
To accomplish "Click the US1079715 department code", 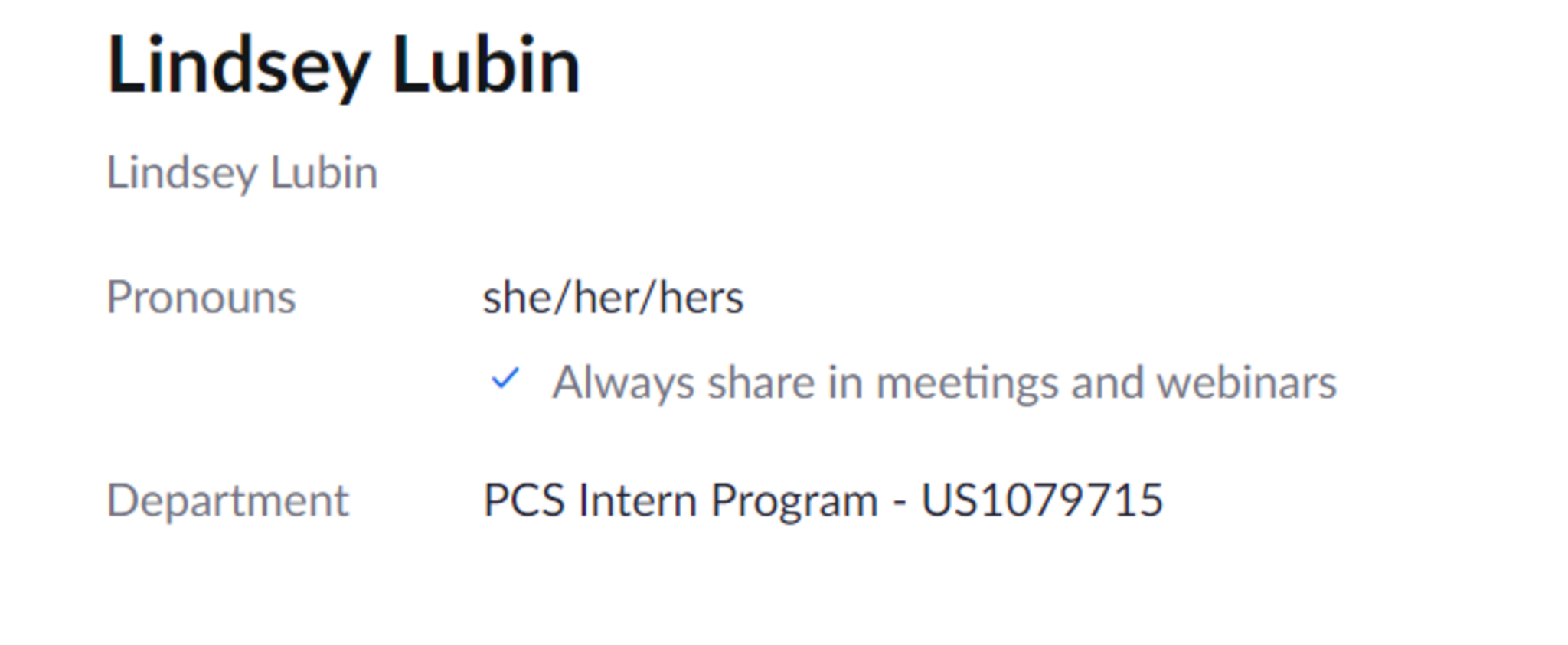I will coord(1042,501).
